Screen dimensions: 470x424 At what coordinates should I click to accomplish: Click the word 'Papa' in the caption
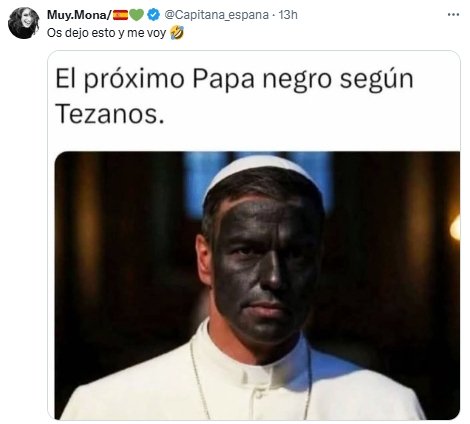click(x=223, y=80)
